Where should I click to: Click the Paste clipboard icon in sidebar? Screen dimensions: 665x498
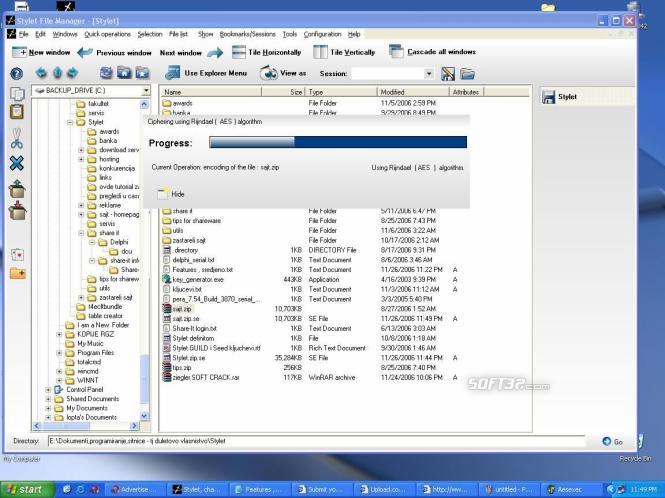pos(17,112)
